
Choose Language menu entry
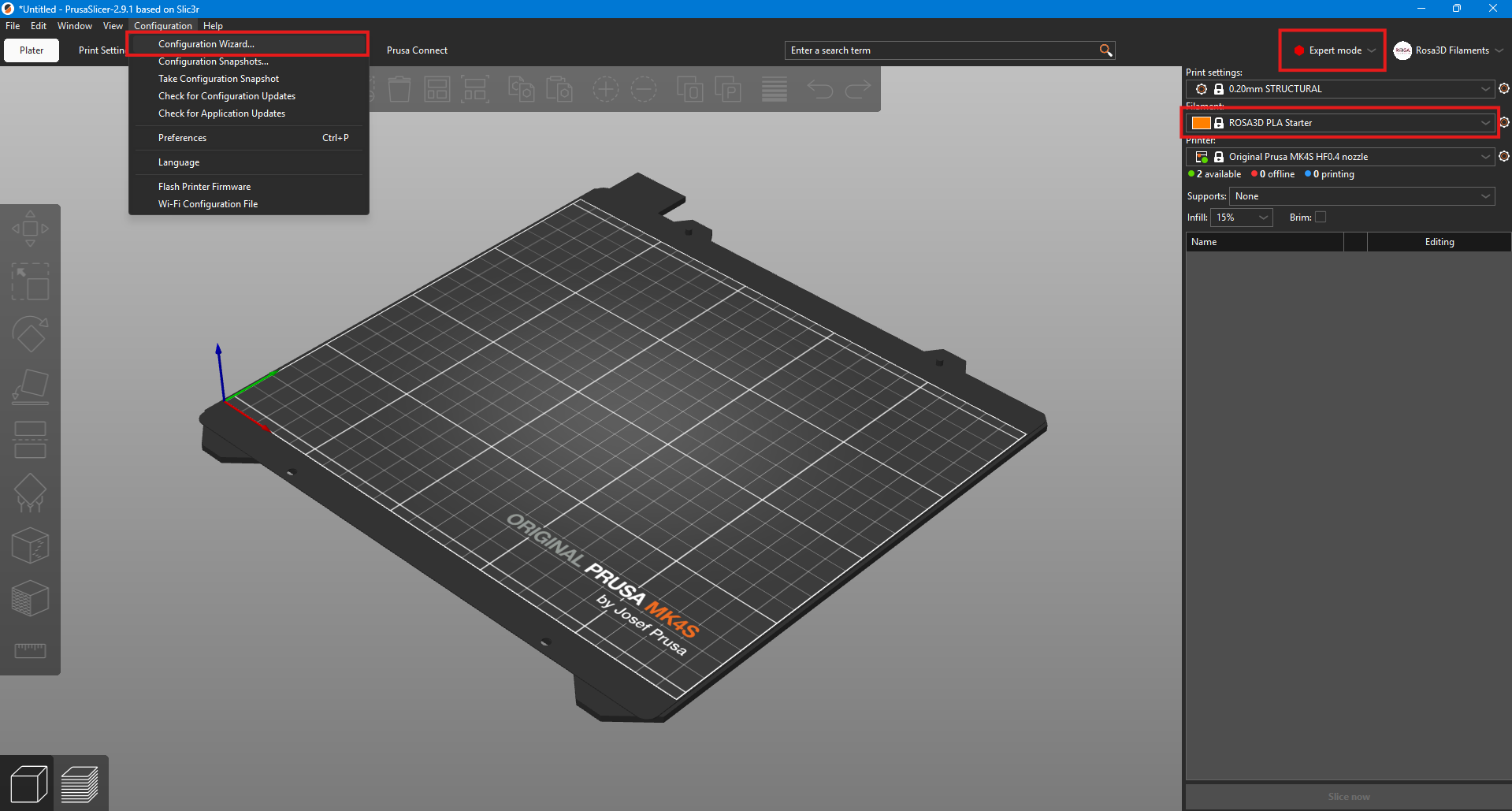pos(248,162)
